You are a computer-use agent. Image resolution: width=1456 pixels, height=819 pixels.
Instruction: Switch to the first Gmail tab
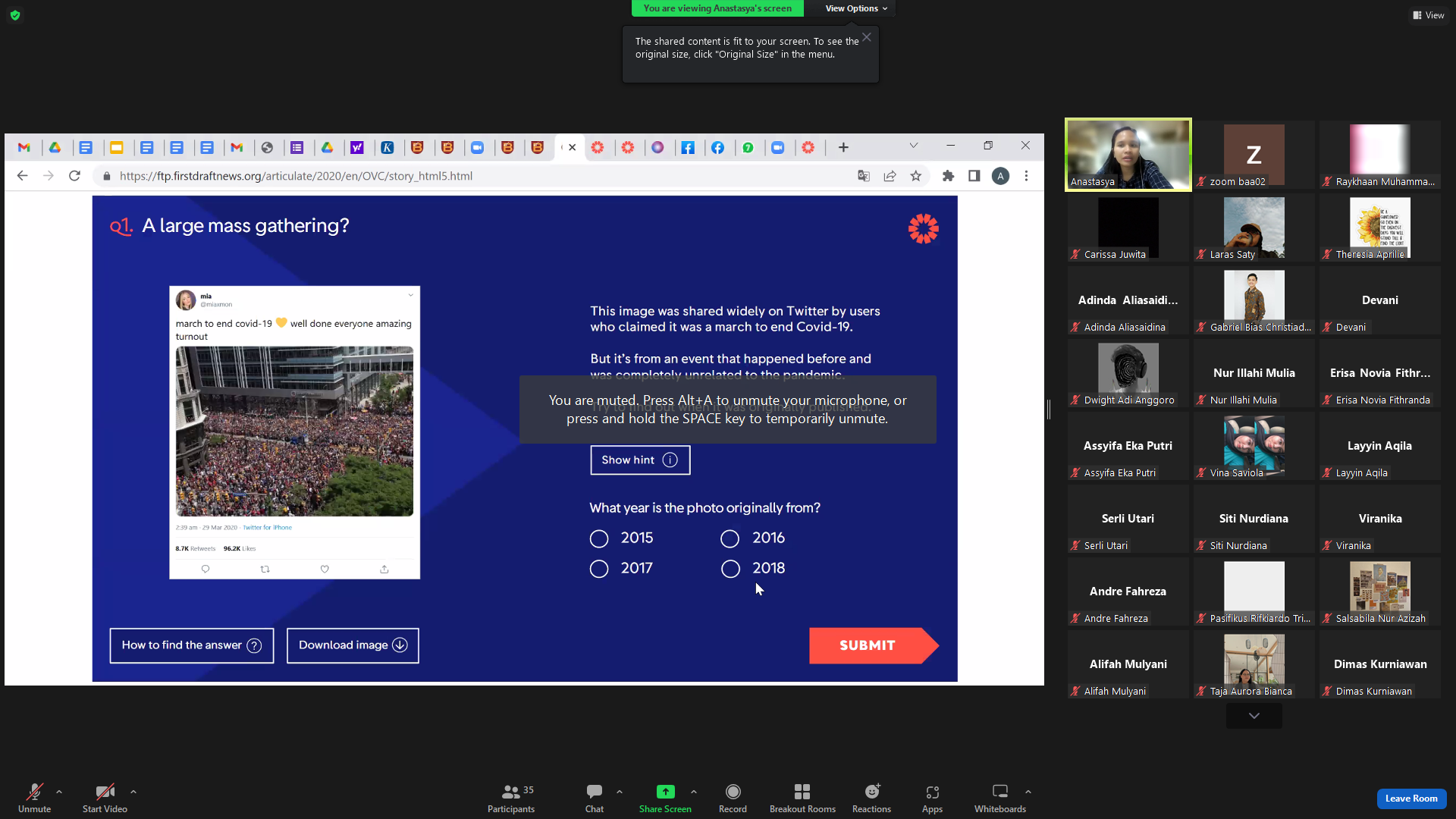point(24,148)
